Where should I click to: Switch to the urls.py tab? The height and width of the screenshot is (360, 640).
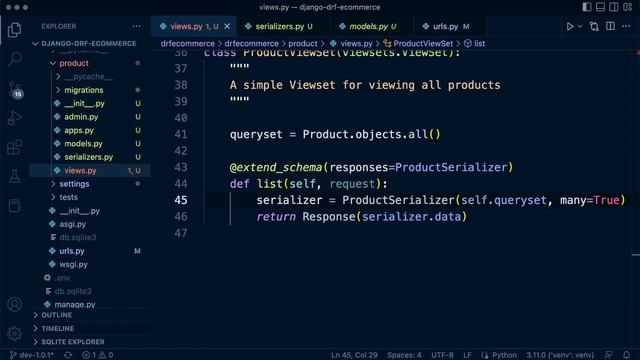(x=445, y=27)
